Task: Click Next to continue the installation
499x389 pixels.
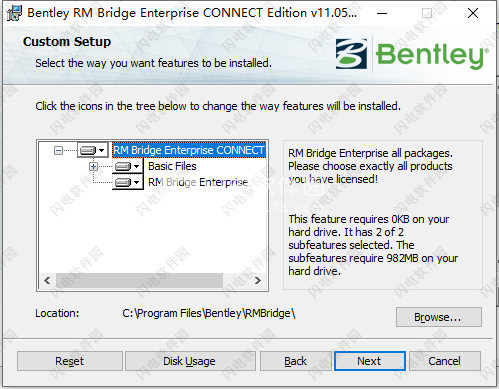Action: 370,361
